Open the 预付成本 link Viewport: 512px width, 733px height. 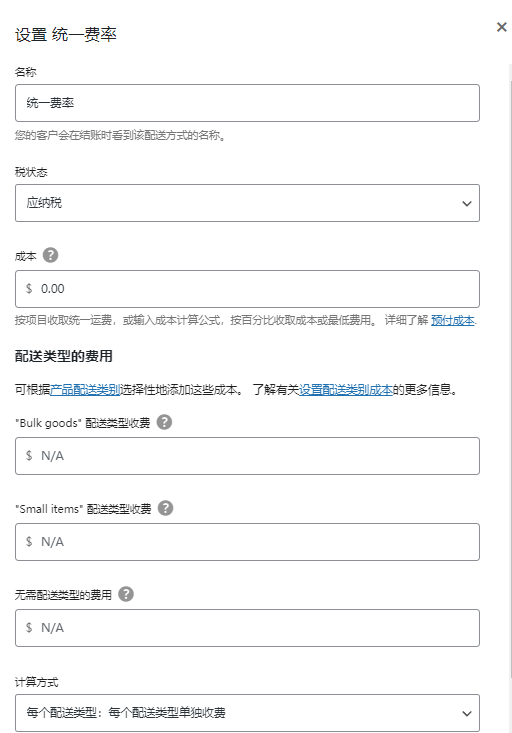click(453, 320)
